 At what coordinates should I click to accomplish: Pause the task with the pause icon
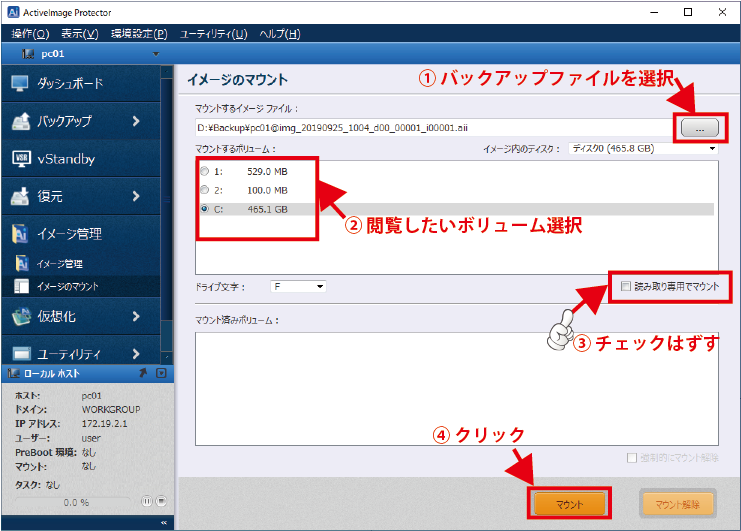[147, 501]
